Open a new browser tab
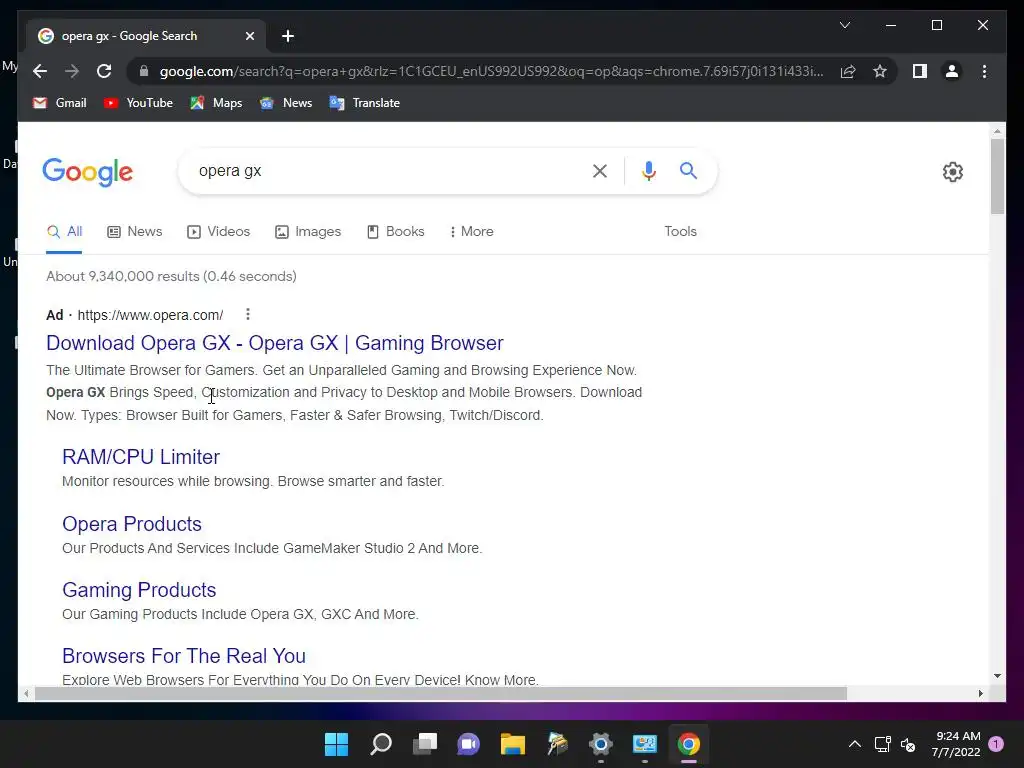 coord(288,36)
